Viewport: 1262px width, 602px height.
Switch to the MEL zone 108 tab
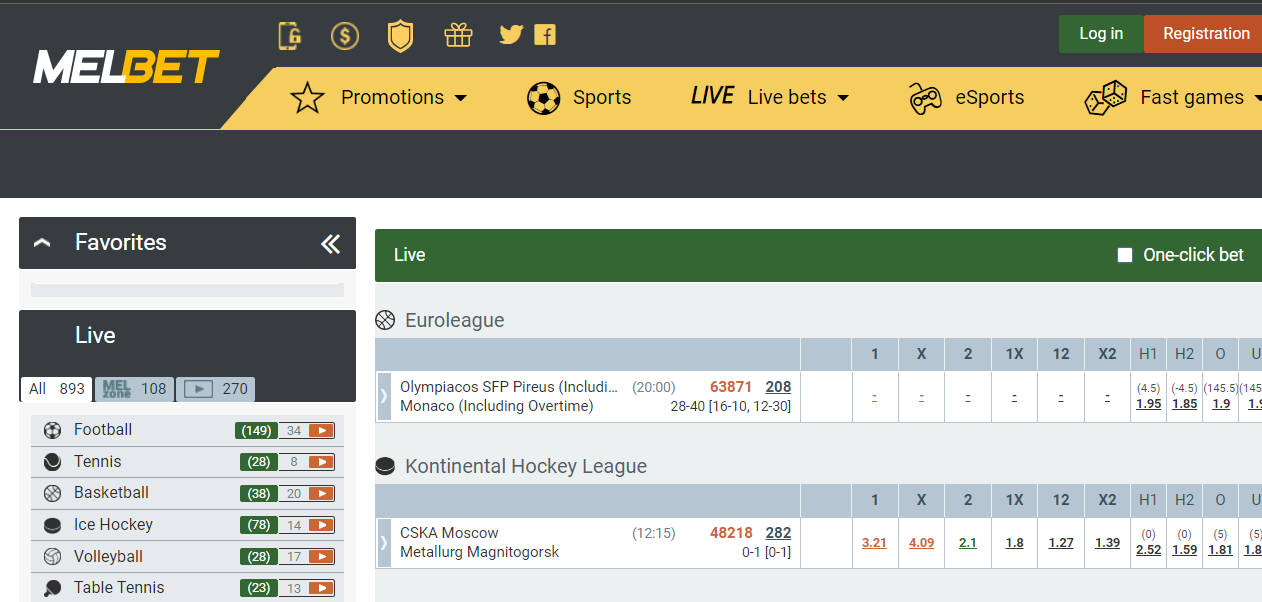(x=134, y=389)
